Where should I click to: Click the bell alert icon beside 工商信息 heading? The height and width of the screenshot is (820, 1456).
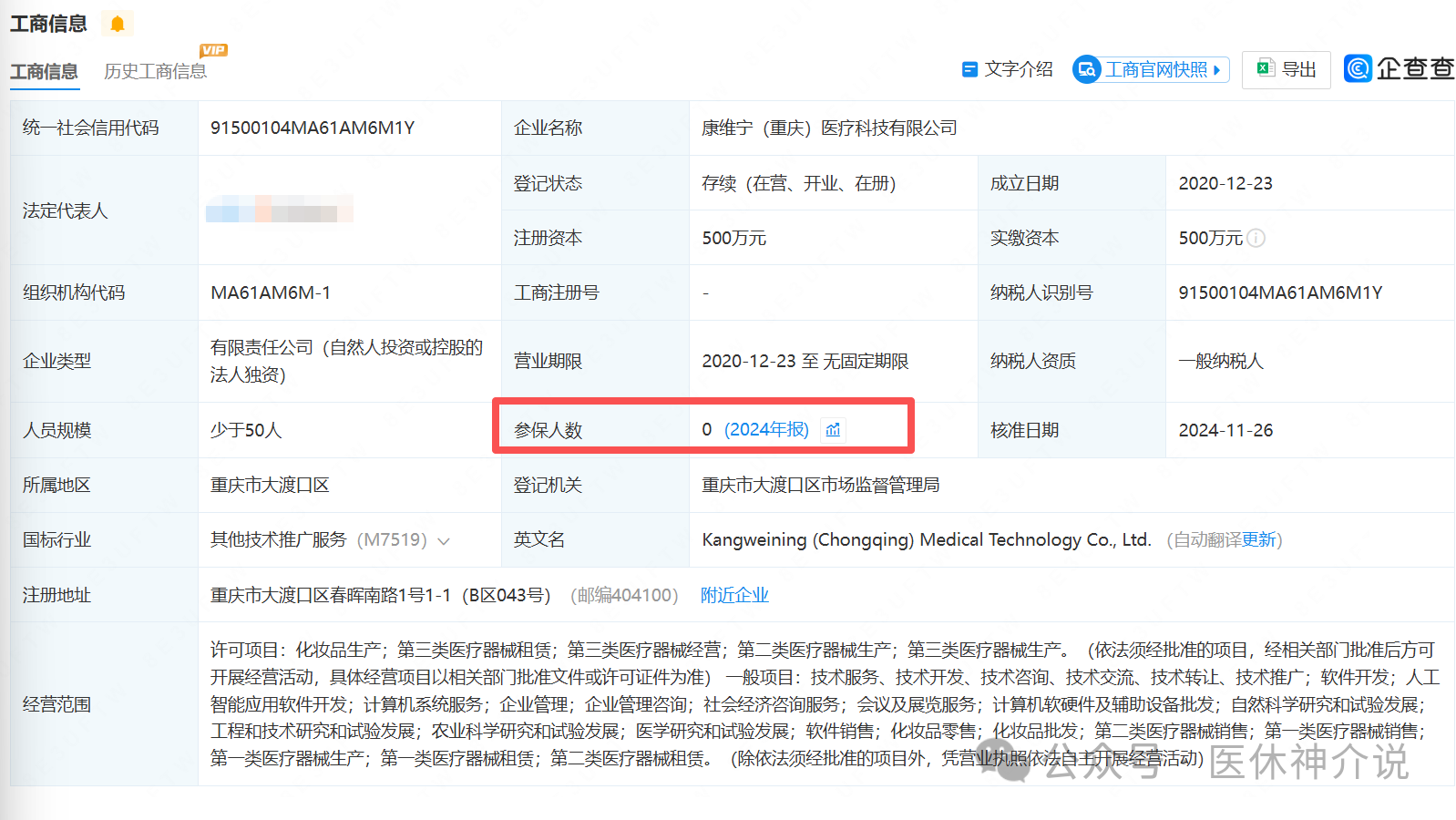pos(117,24)
